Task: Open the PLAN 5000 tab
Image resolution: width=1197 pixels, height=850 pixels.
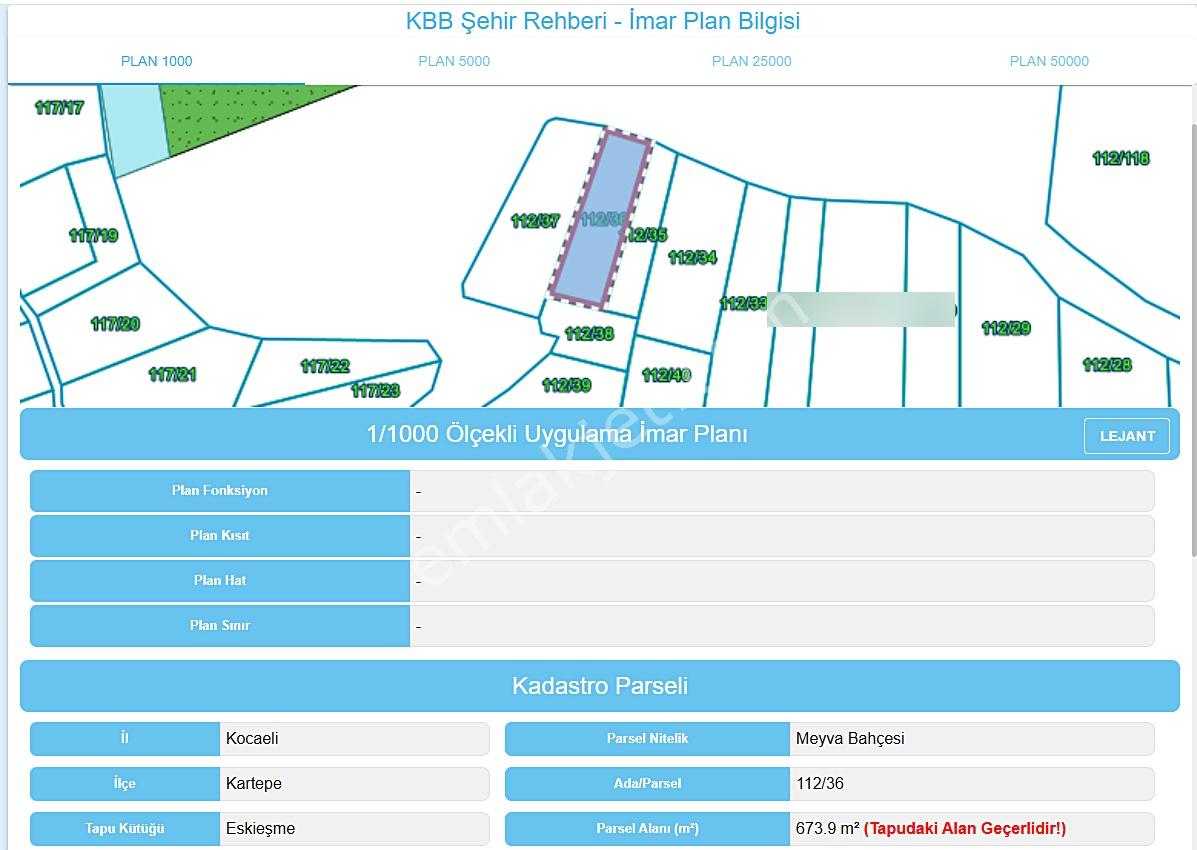Action: tap(454, 61)
